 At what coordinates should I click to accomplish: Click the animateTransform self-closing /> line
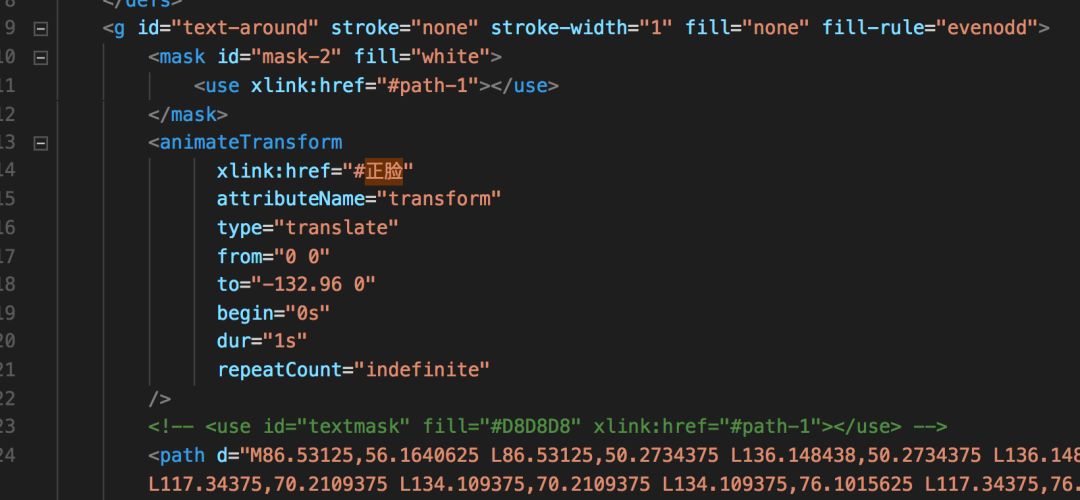tap(160, 399)
